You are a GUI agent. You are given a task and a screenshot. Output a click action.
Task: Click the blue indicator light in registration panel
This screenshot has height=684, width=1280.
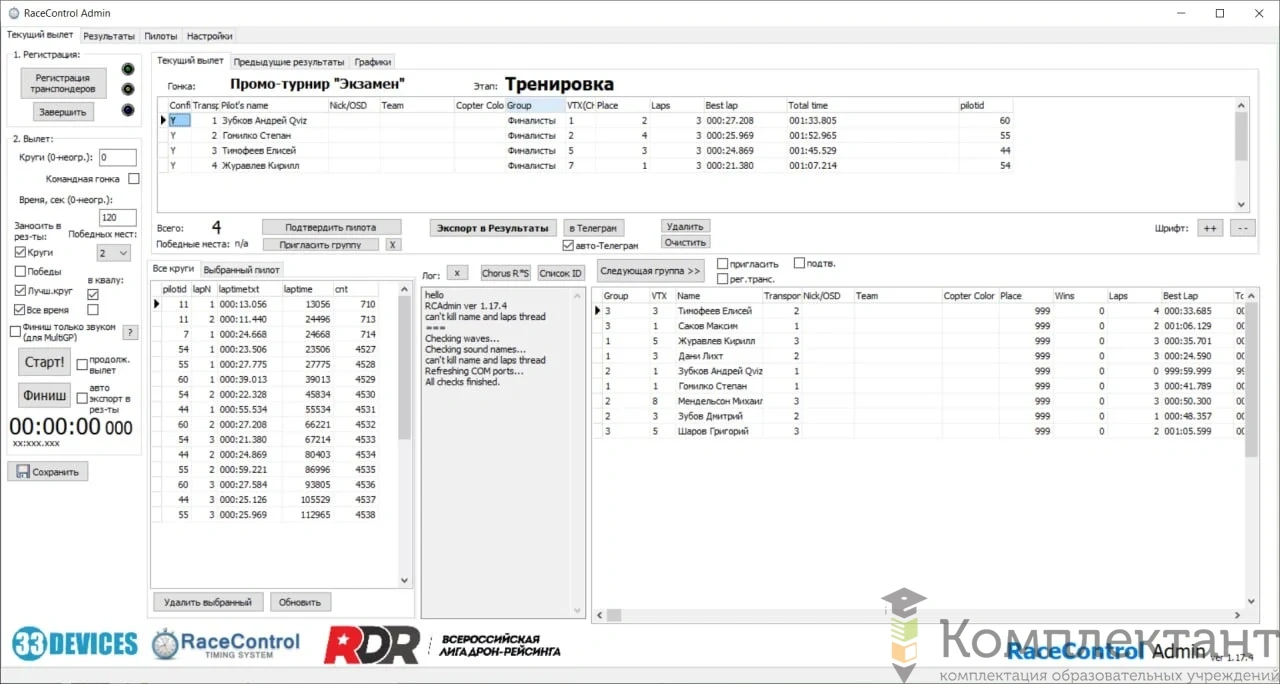[127, 110]
